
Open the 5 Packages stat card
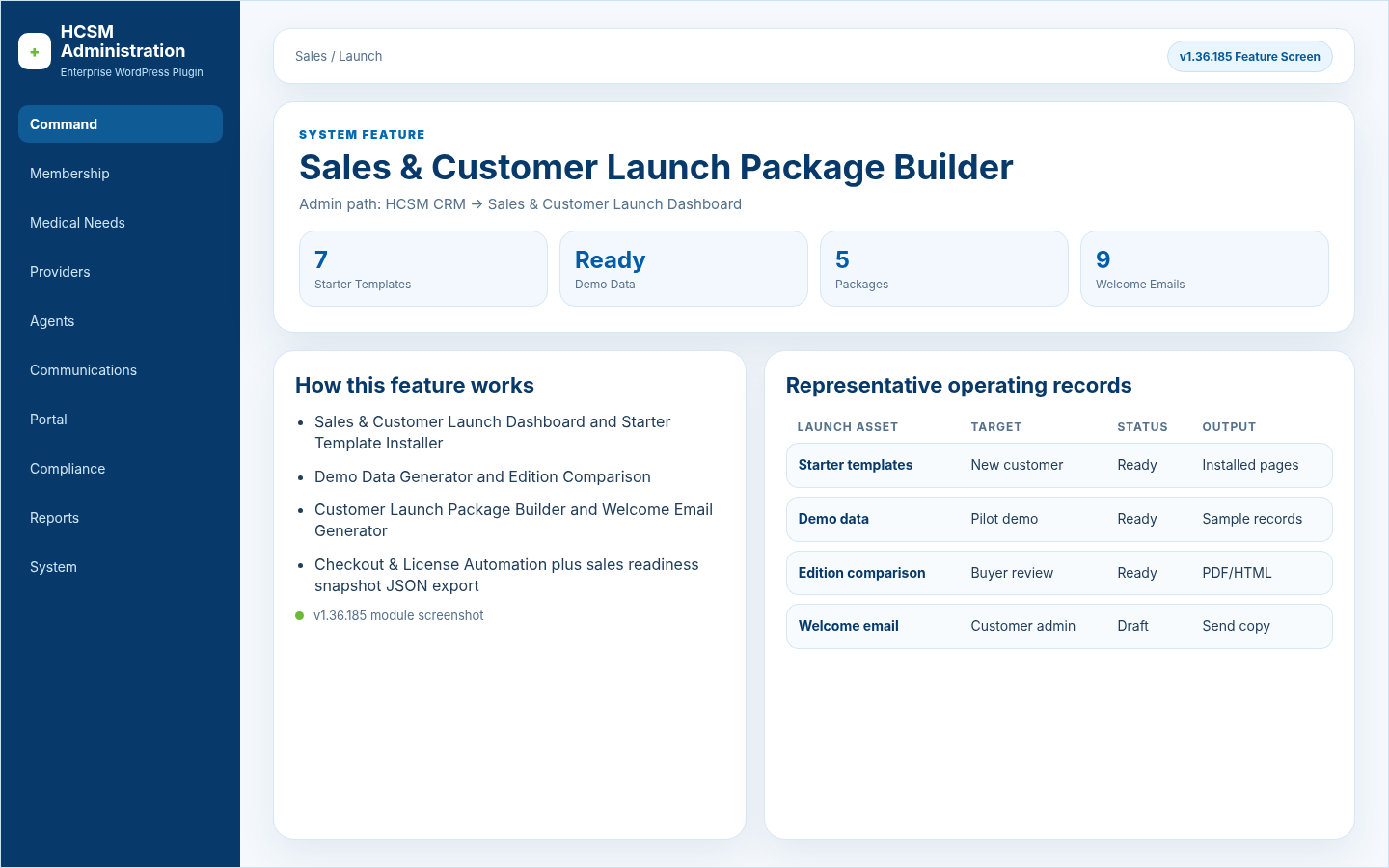tap(944, 268)
